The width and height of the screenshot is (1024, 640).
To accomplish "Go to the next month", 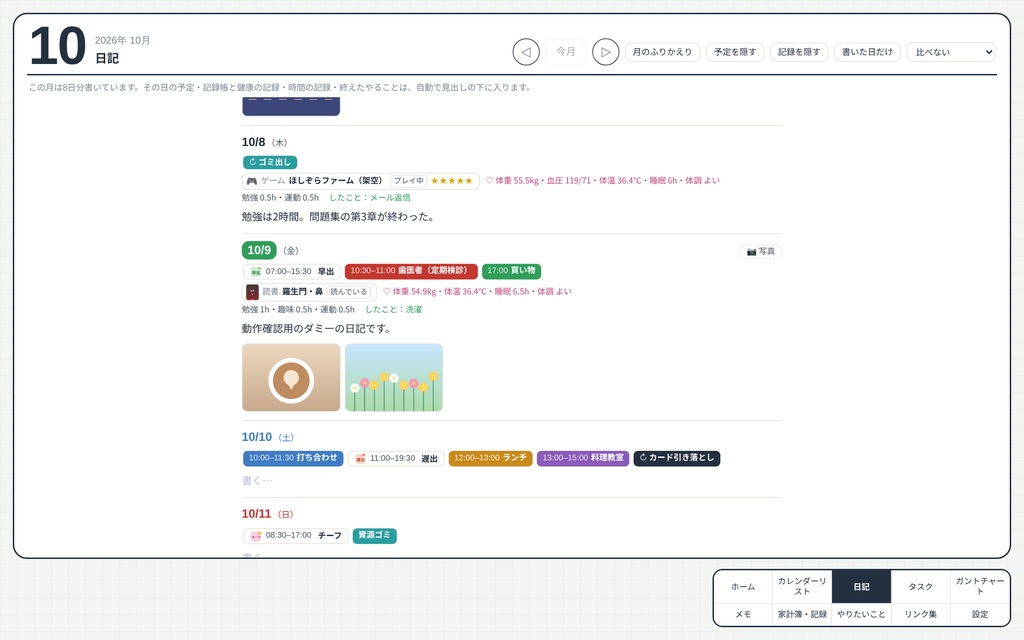I will click(605, 52).
